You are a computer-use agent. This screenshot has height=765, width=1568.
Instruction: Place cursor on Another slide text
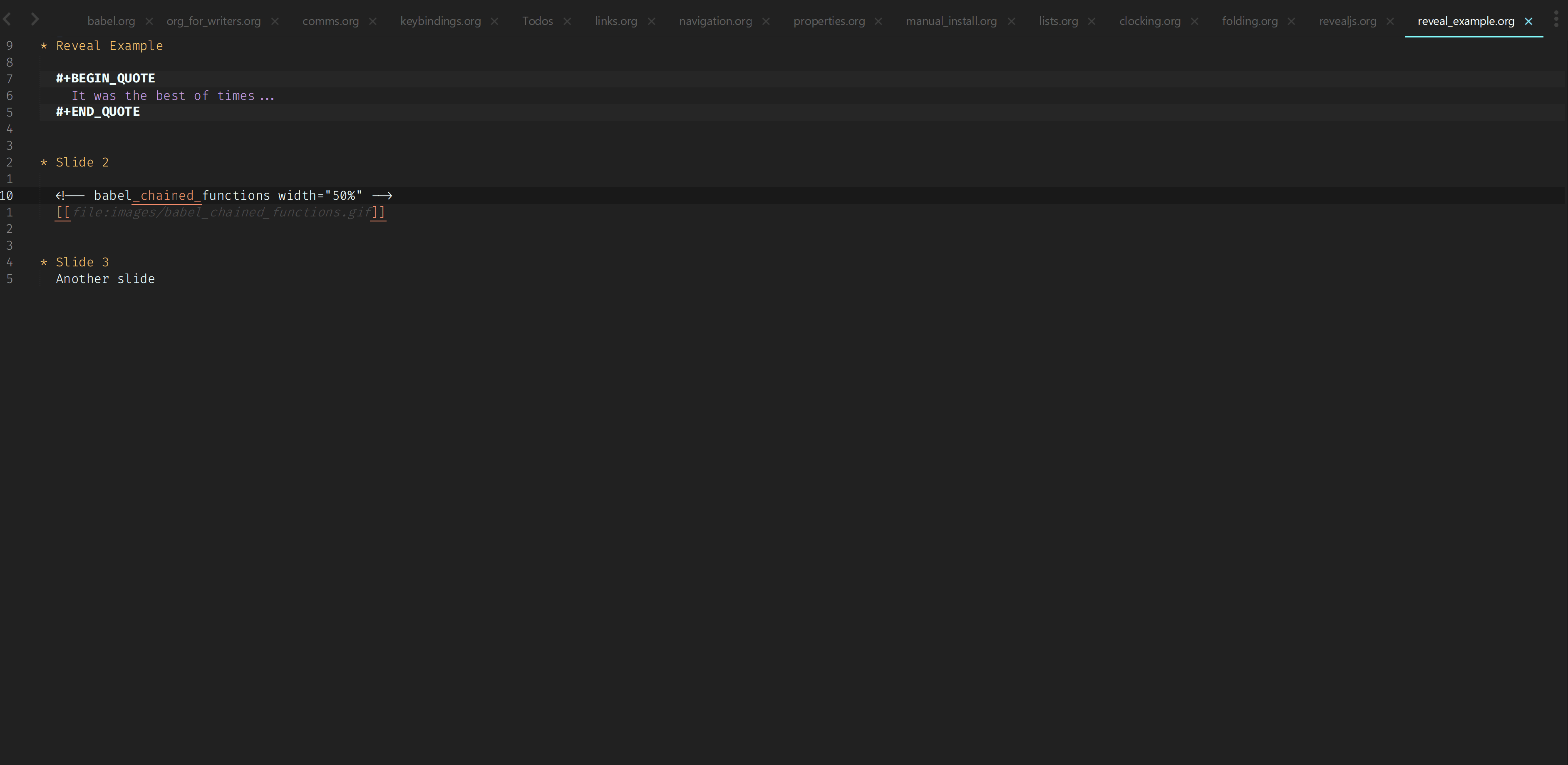tap(105, 279)
